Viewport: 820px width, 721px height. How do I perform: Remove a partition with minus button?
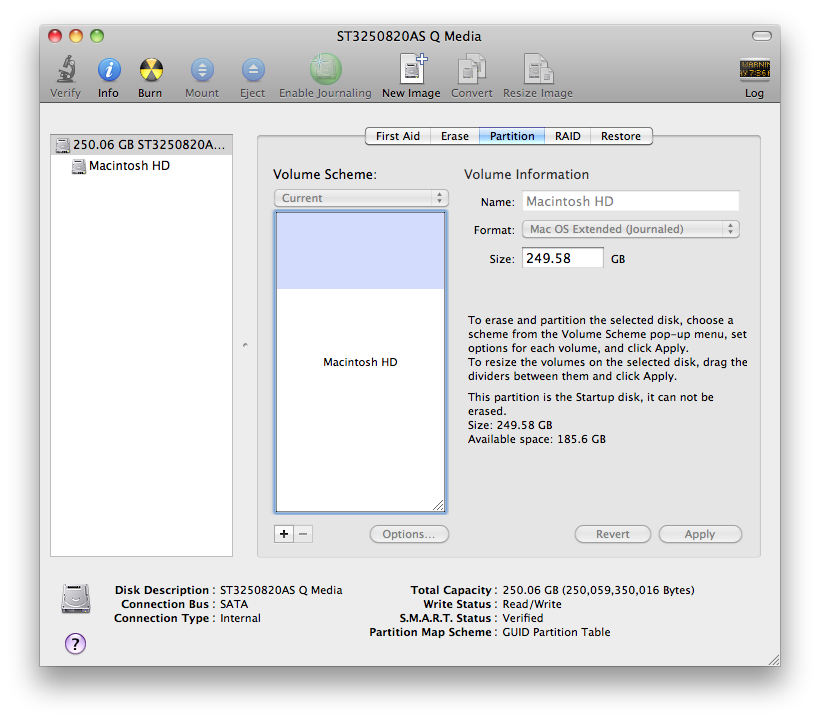[x=303, y=534]
